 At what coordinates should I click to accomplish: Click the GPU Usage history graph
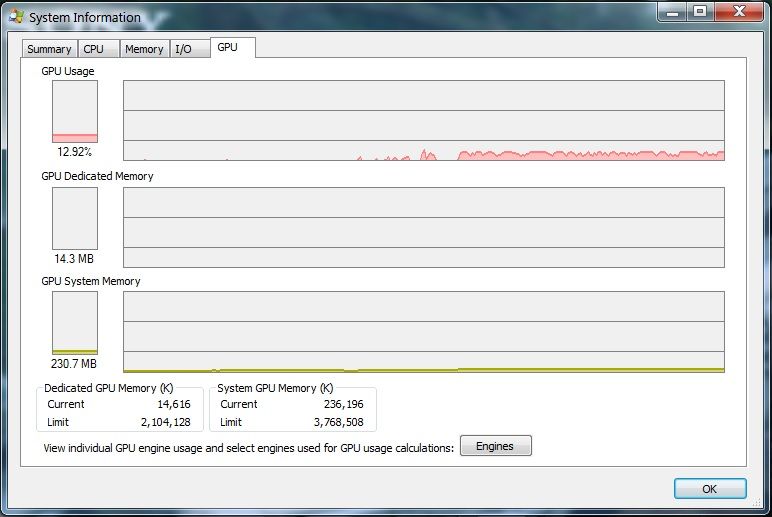[x=424, y=121]
